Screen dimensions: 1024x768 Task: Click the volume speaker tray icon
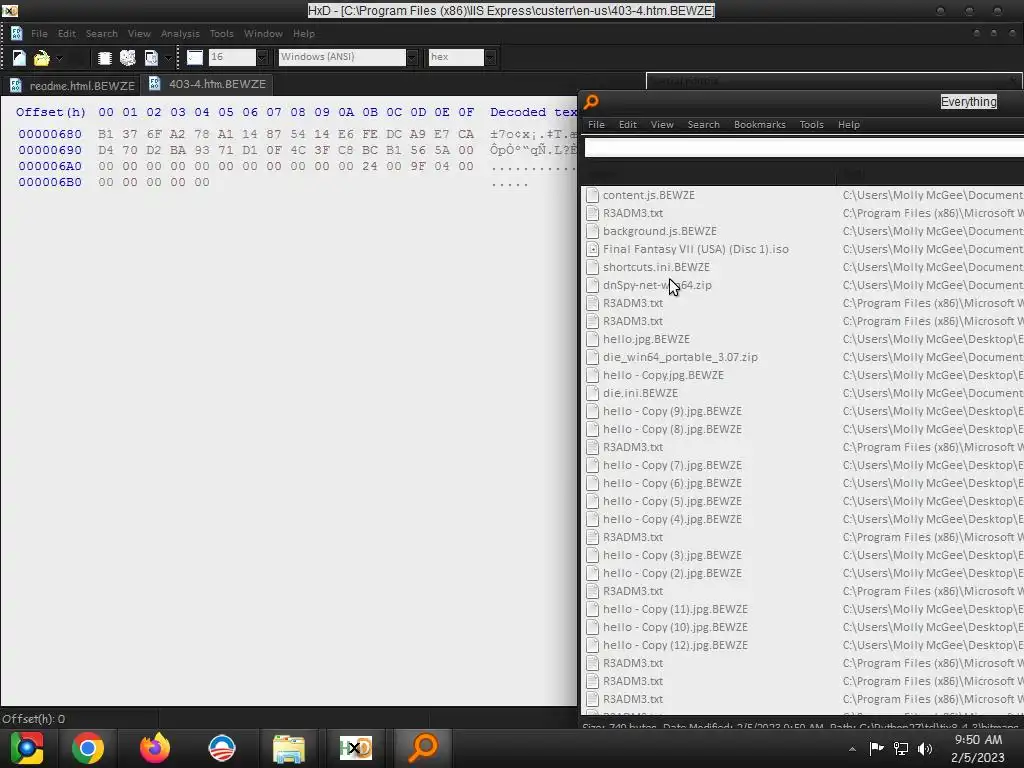pyautogui.click(x=925, y=749)
